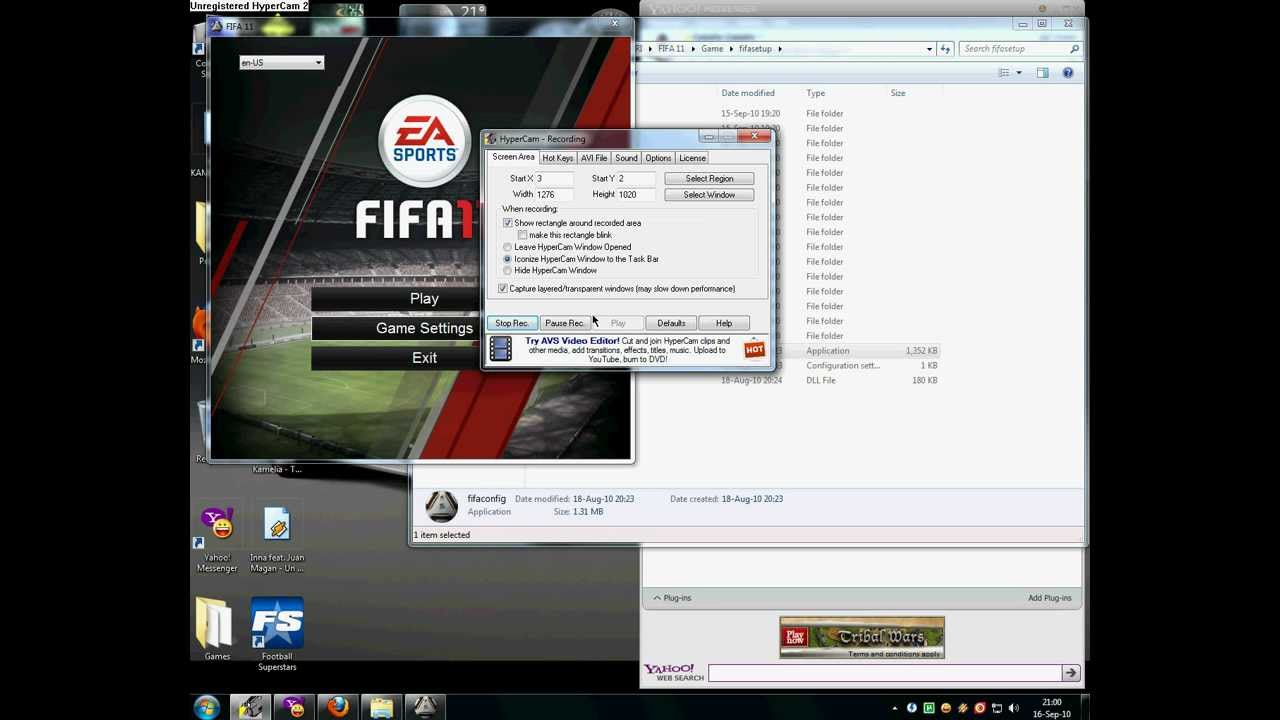This screenshot has width=1280, height=720.
Task: Click the Add Plug-ins link
Action: click(1049, 598)
